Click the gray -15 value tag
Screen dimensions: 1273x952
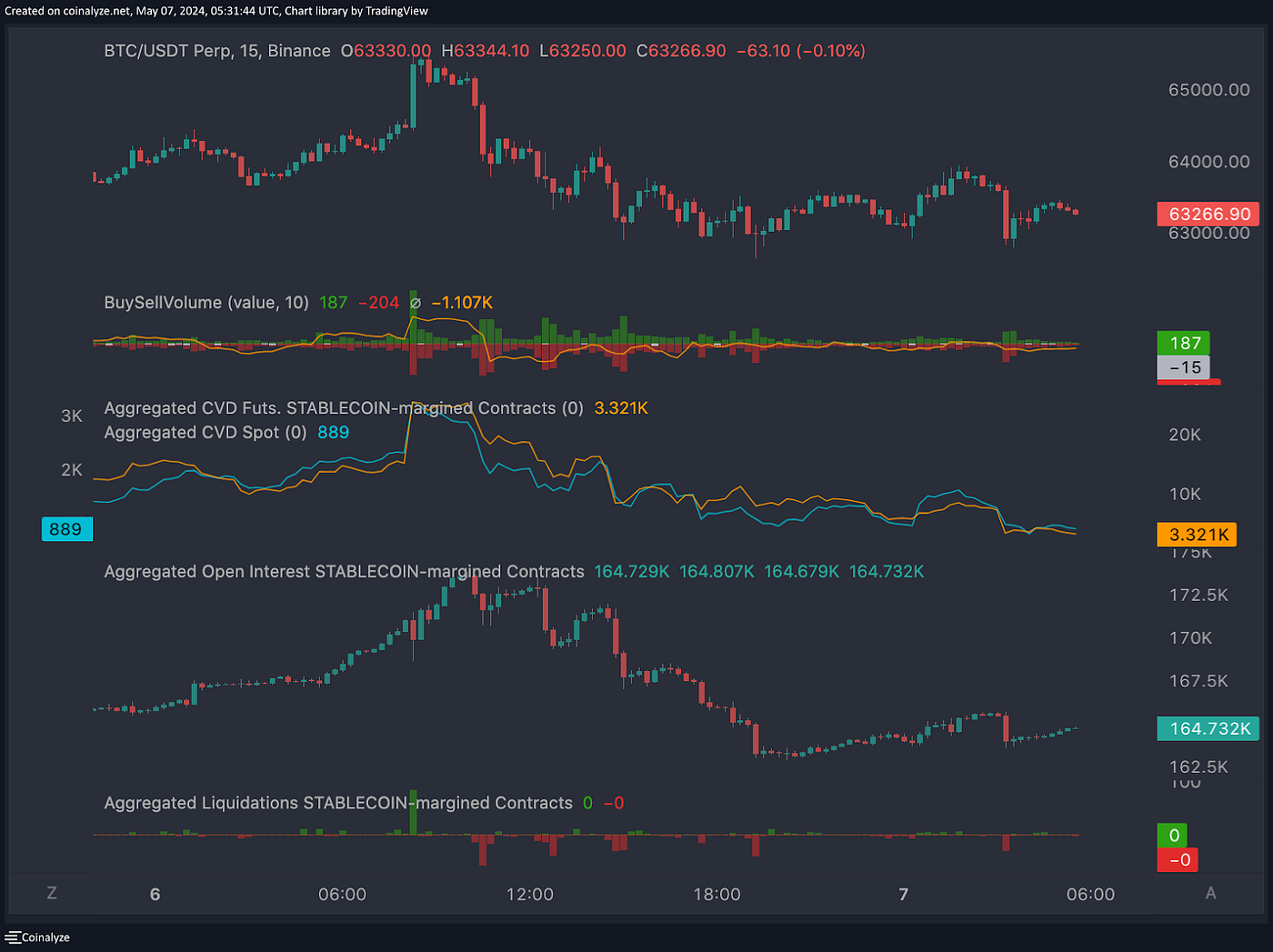tap(1185, 367)
